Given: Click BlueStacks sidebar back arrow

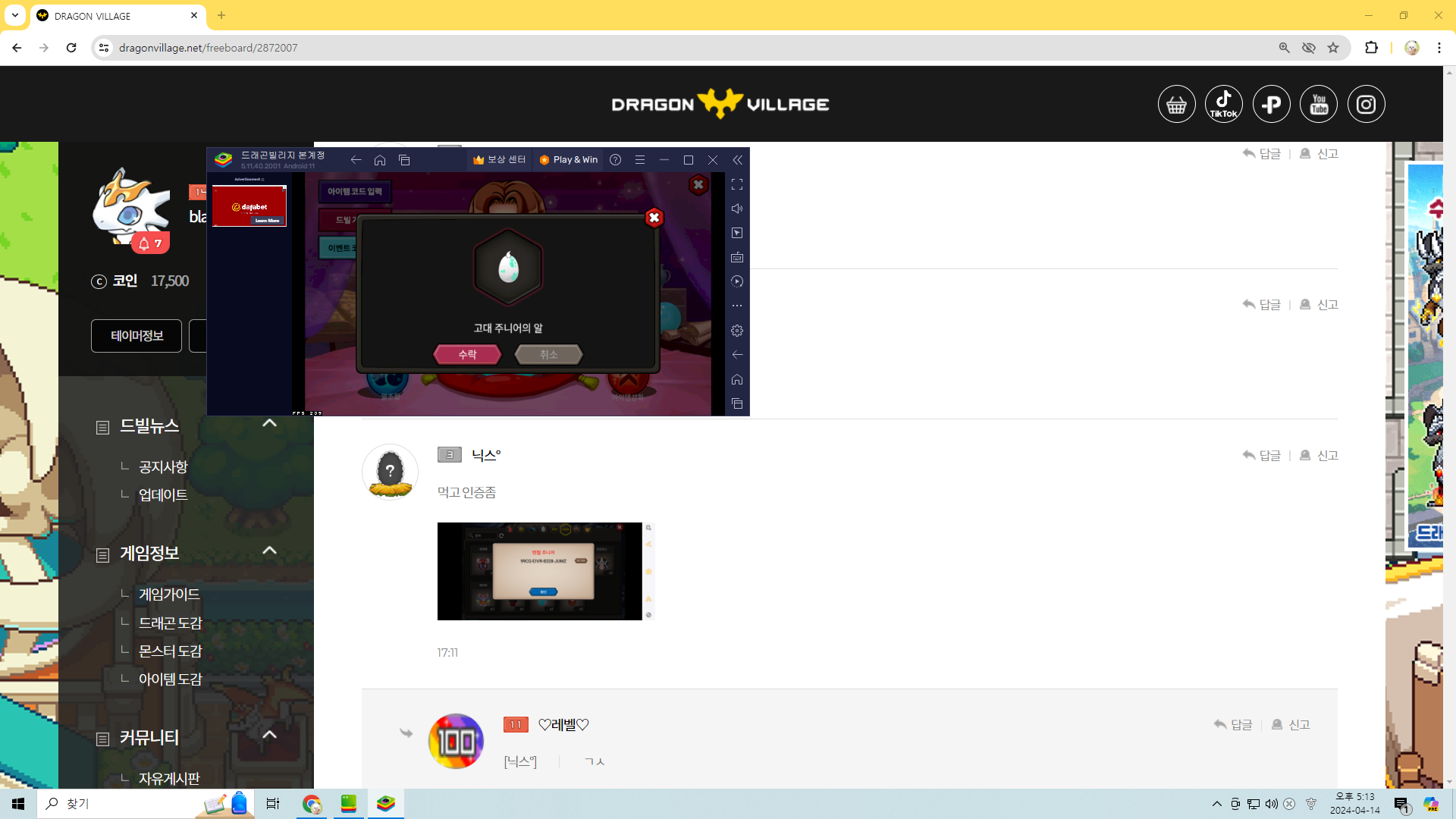Looking at the screenshot, I should tap(737, 355).
